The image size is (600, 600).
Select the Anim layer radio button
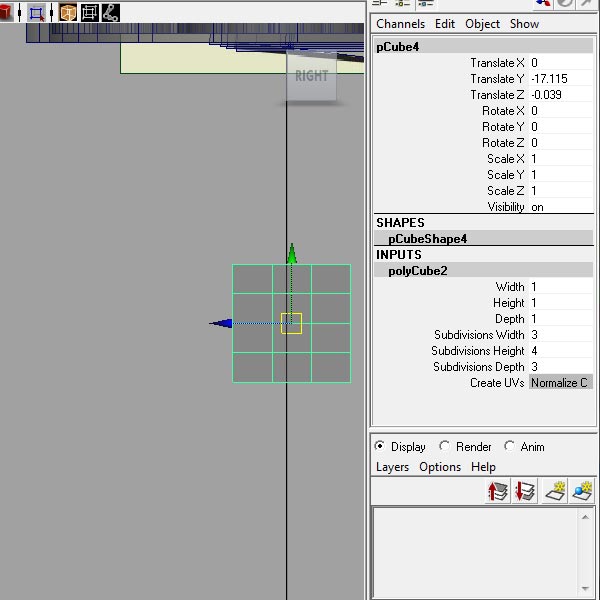[509, 446]
